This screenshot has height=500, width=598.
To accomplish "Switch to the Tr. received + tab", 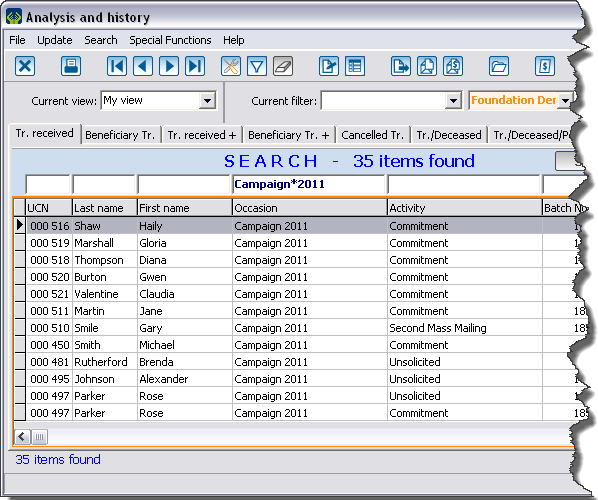I will [x=202, y=135].
